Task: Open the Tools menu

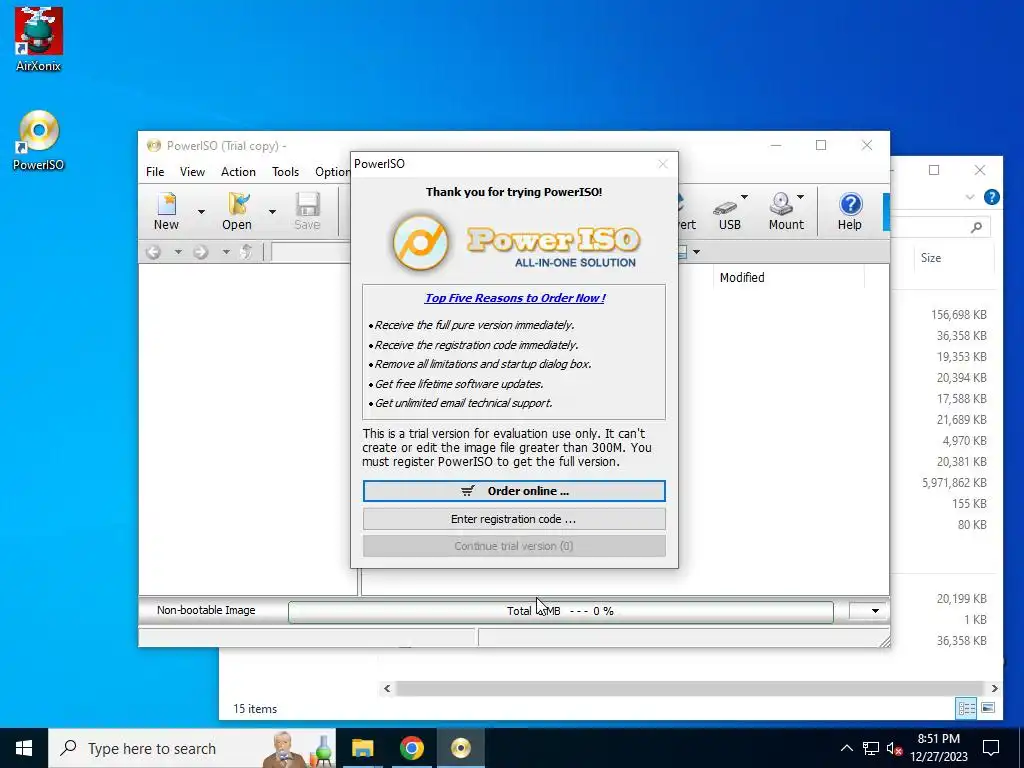Action: pyautogui.click(x=285, y=172)
